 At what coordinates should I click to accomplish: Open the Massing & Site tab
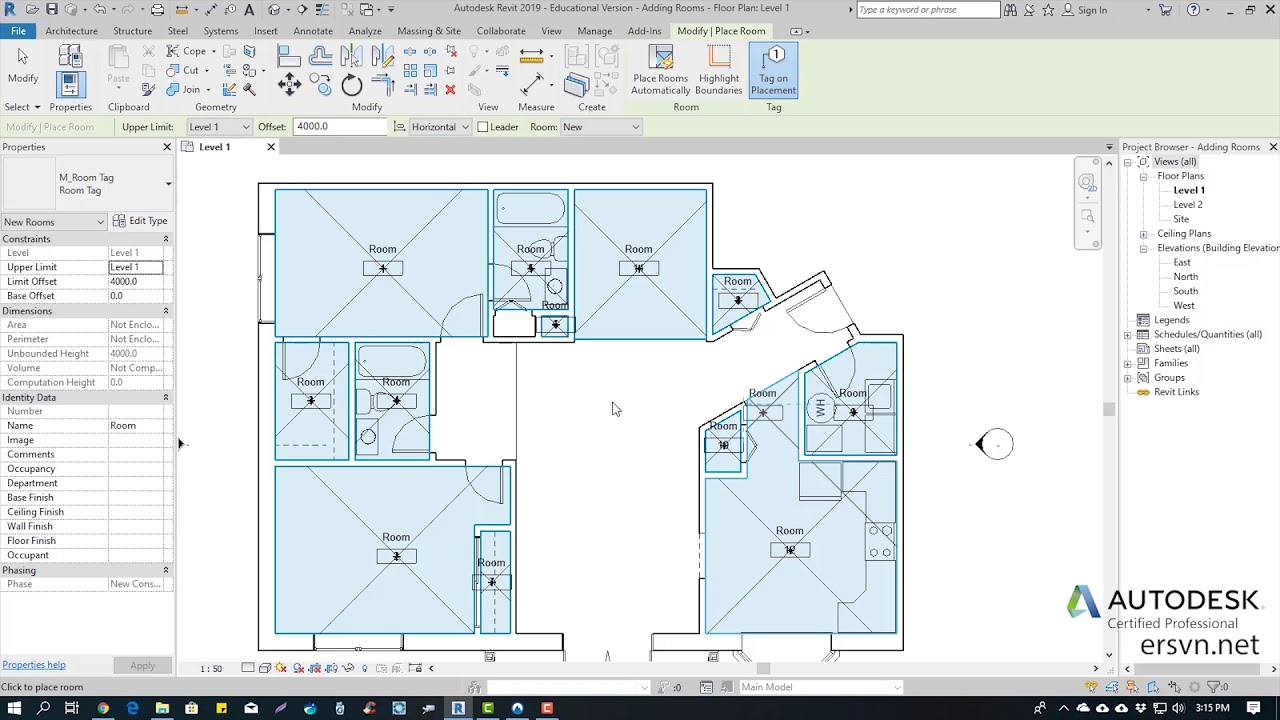click(429, 31)
